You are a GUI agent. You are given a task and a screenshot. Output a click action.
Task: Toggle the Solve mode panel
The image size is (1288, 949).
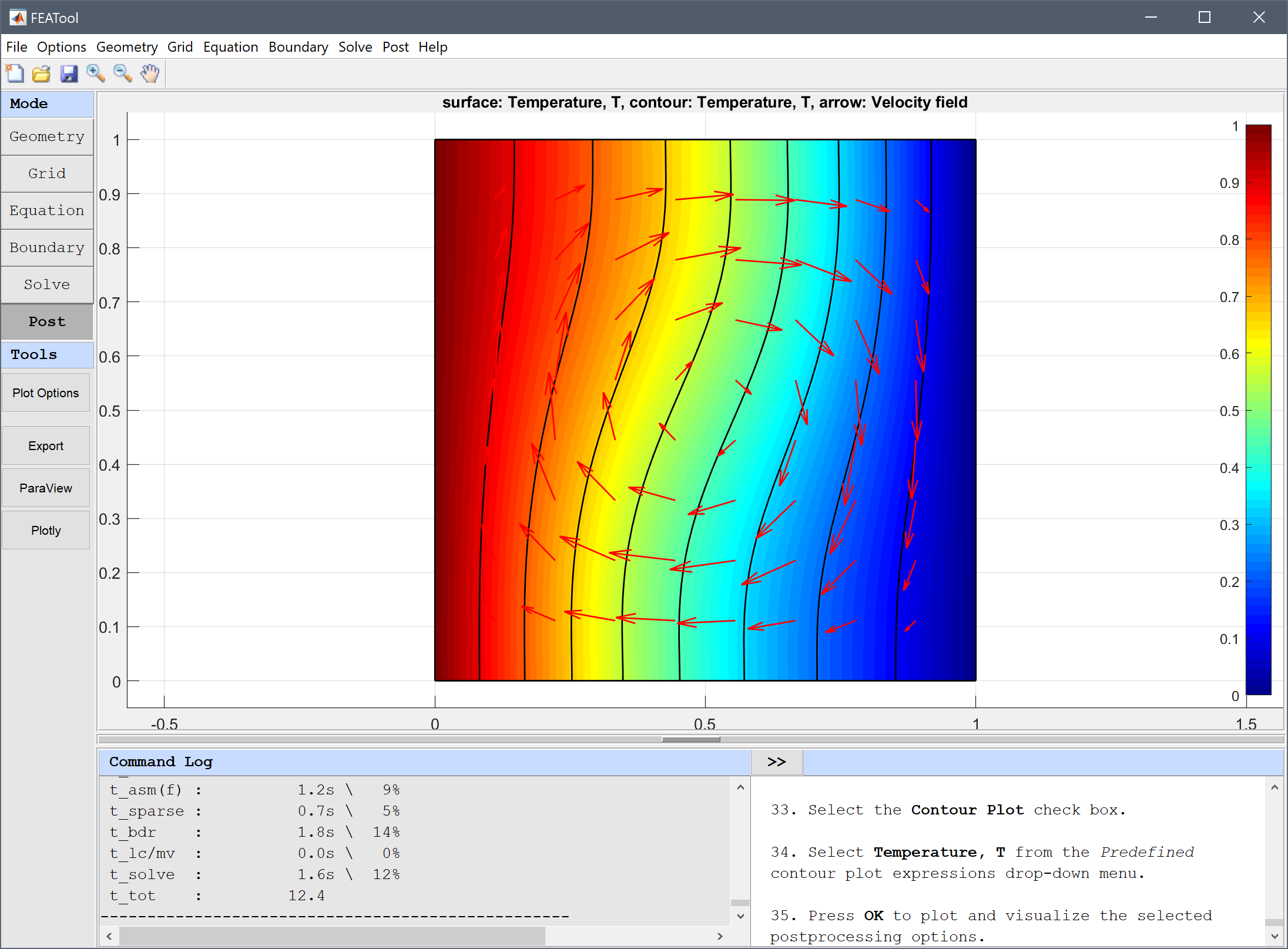(x=47, y=284)
